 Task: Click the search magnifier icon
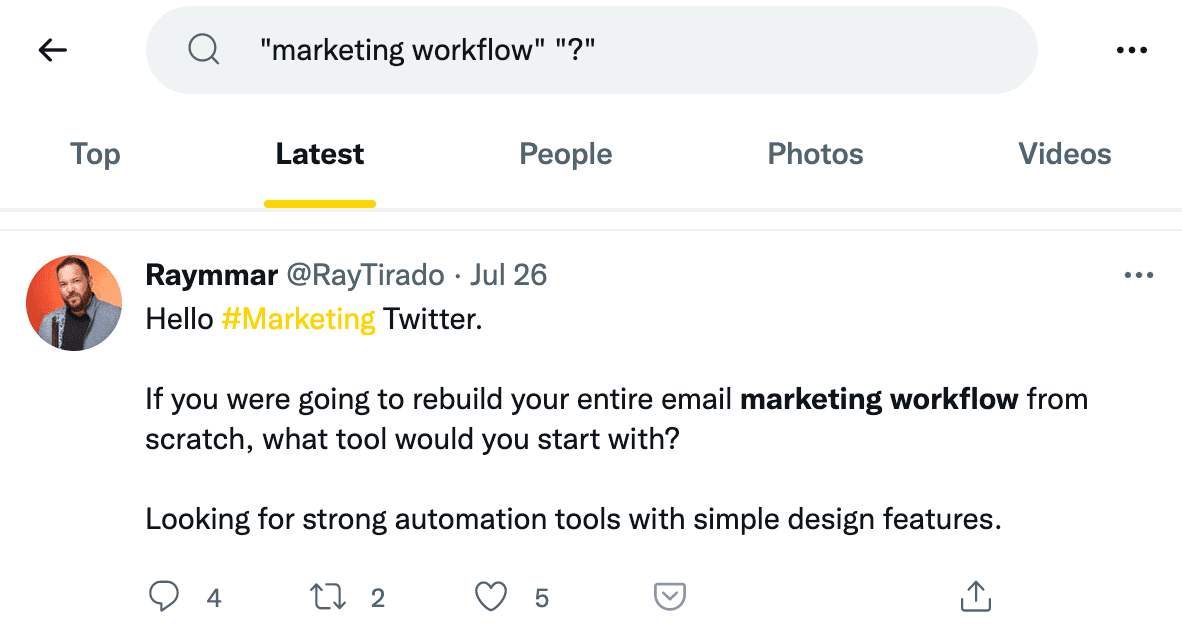[204, 49]
